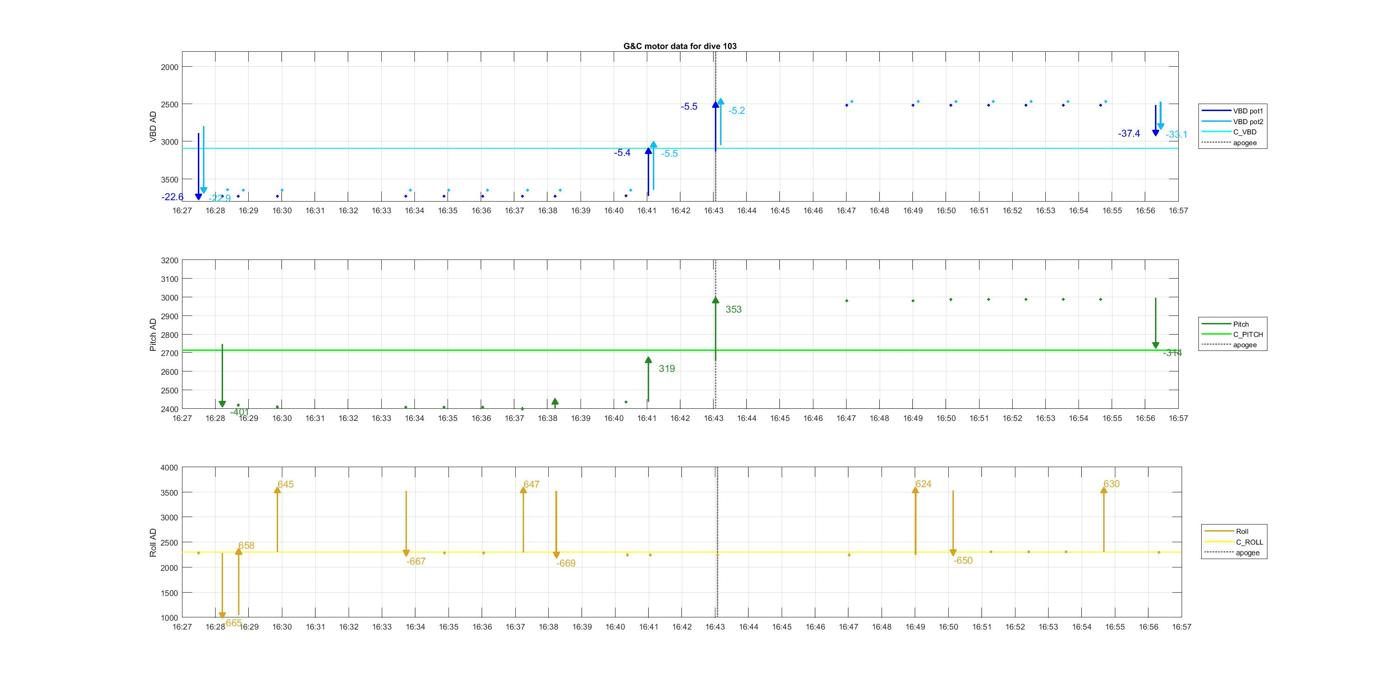Click the 'Pitch AD' y-axis label

153,335
